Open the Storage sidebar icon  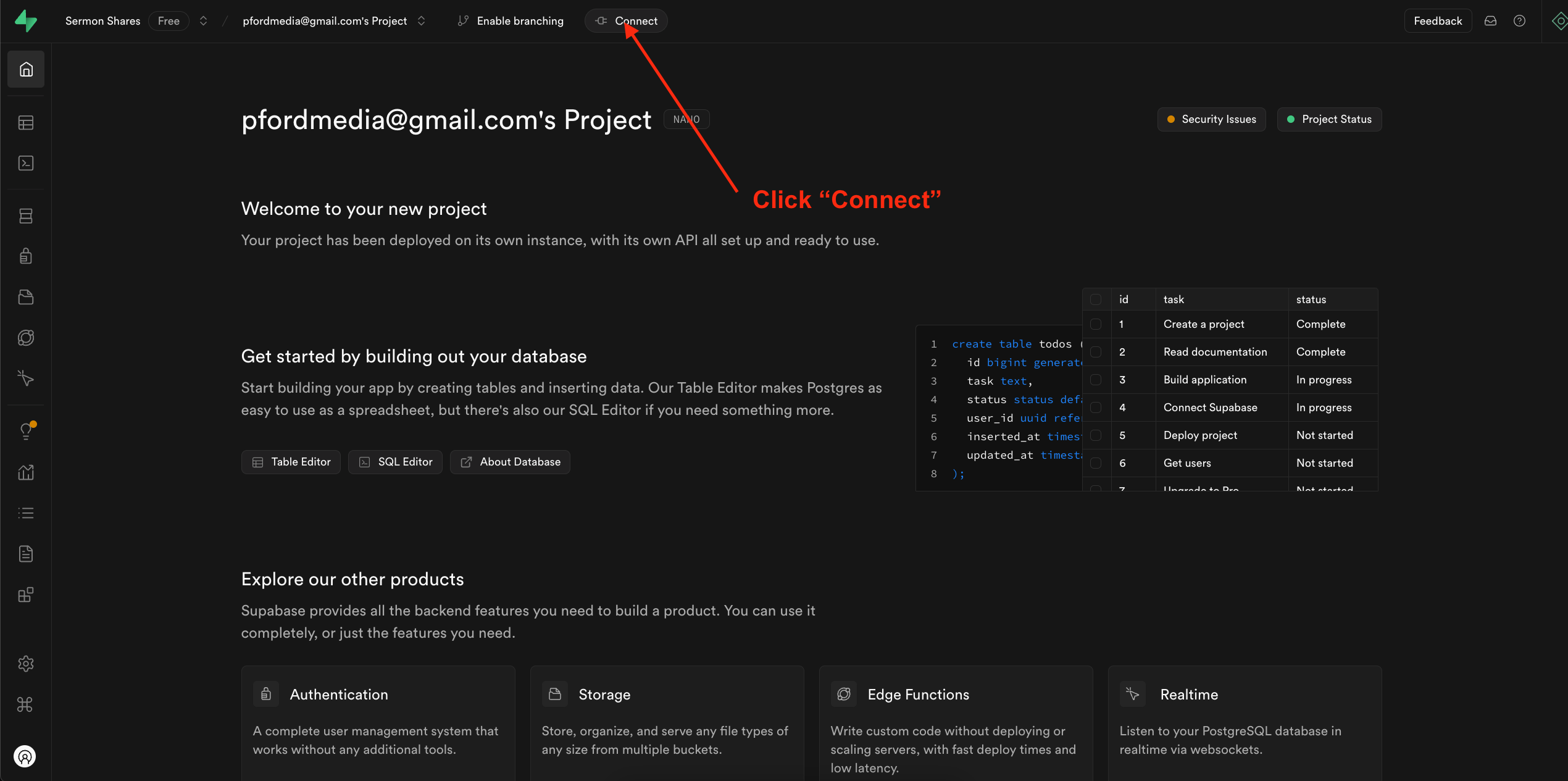tap(25, 296)
